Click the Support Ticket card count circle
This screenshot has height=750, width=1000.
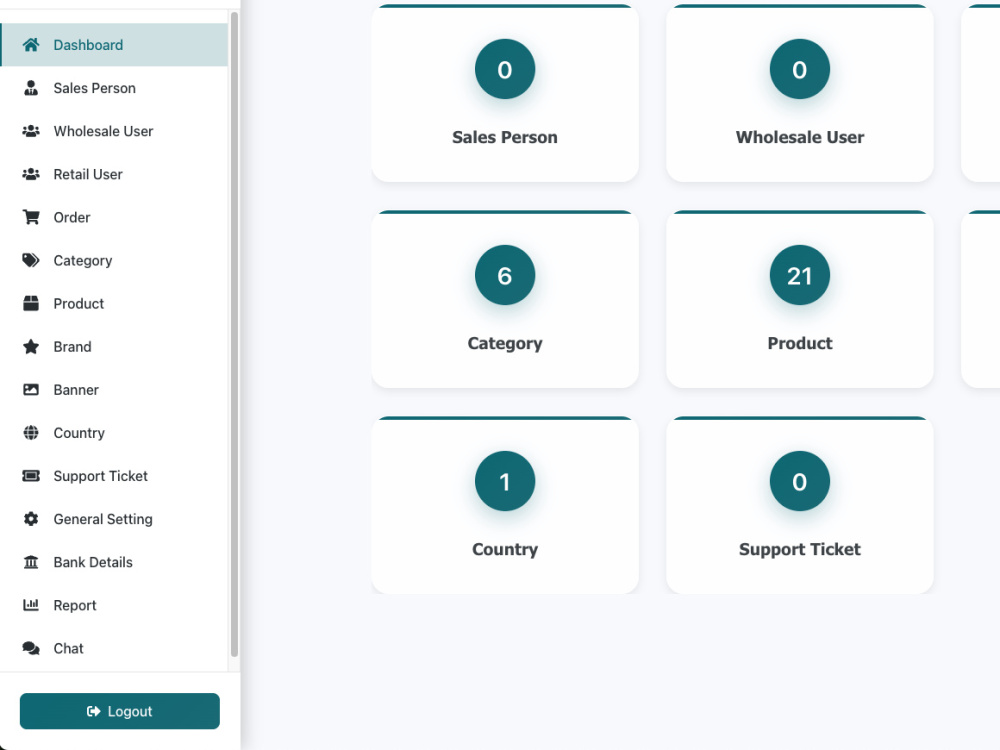coord(800,481)
